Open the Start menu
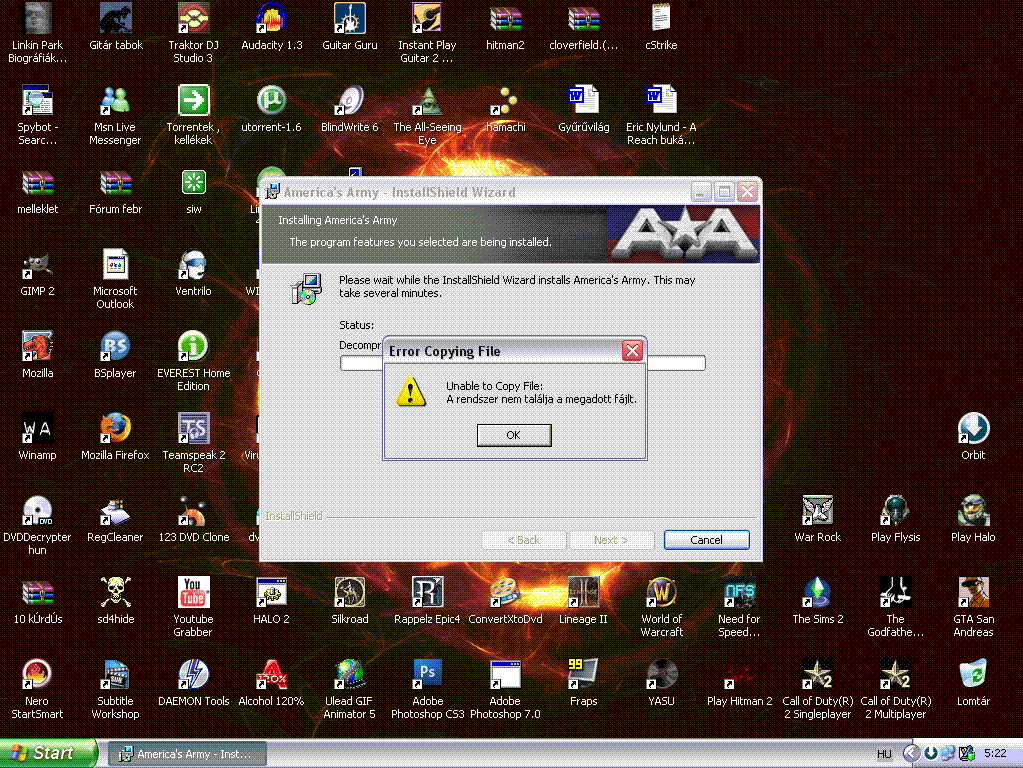 (48, 753)
